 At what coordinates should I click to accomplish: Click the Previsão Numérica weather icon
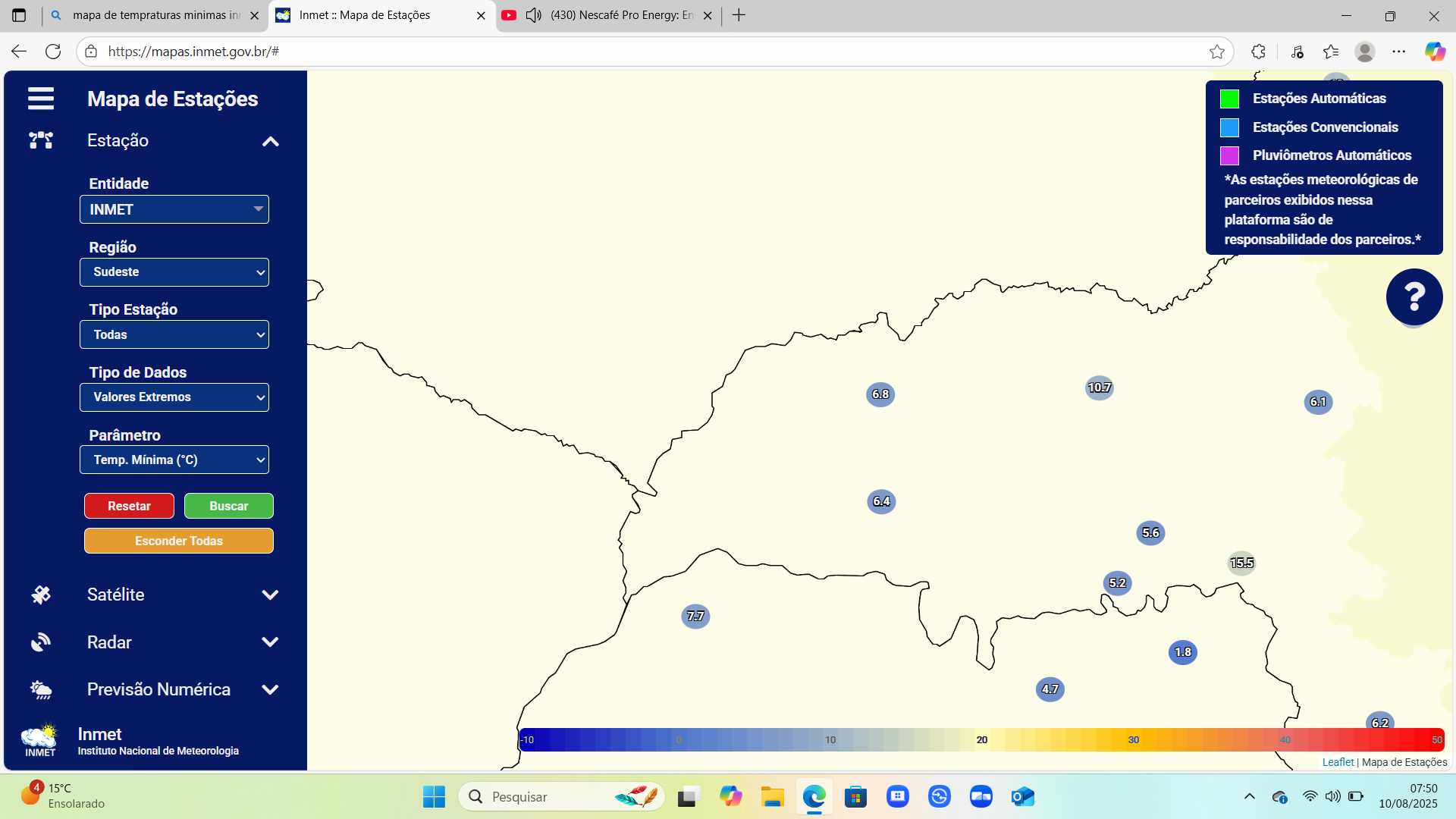pyautogui.click(x=41, y=689)
